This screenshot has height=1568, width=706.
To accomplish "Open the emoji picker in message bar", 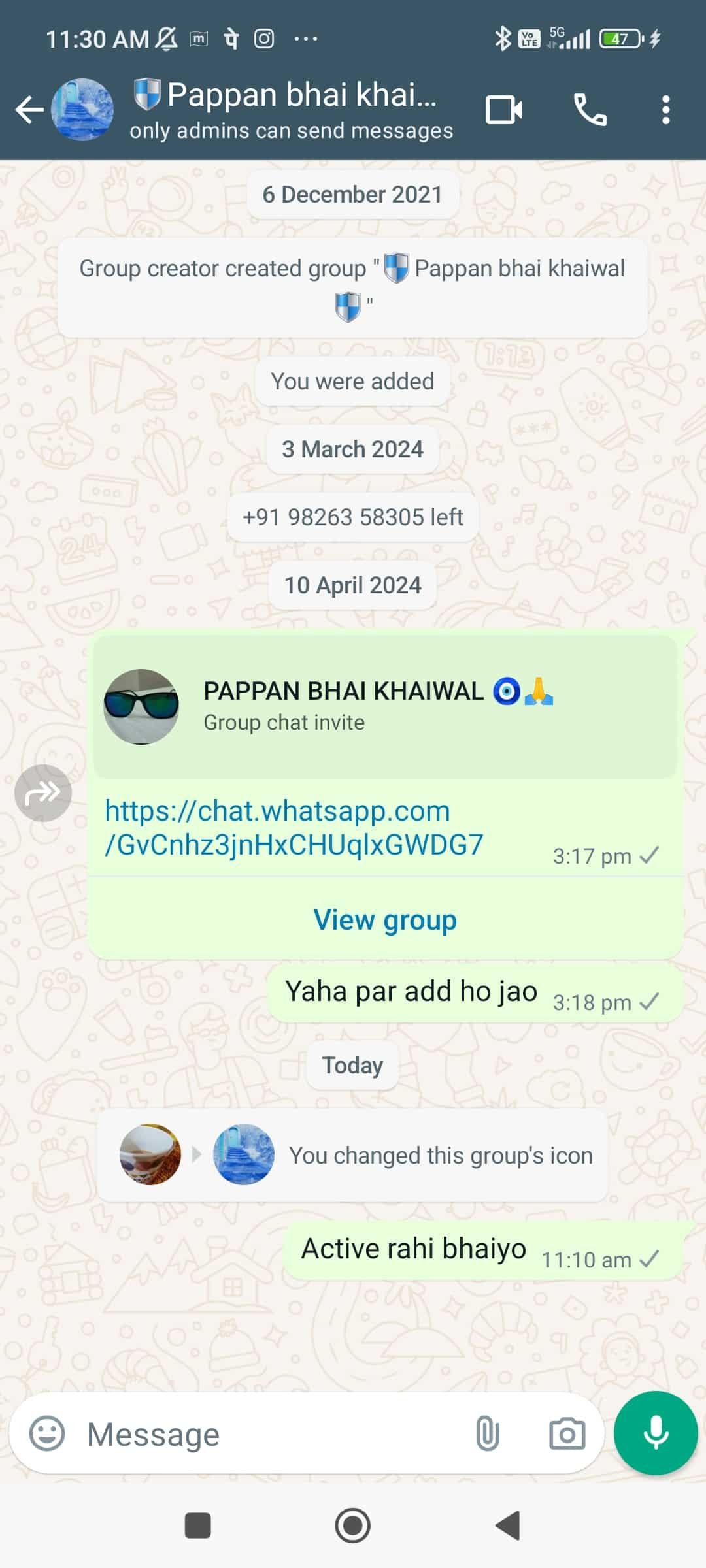I will tap(47, 1434).
